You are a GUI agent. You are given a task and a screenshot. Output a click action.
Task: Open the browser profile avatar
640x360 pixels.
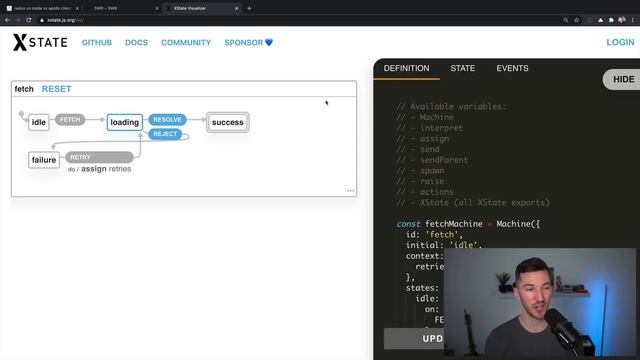(x=622, y=20)
